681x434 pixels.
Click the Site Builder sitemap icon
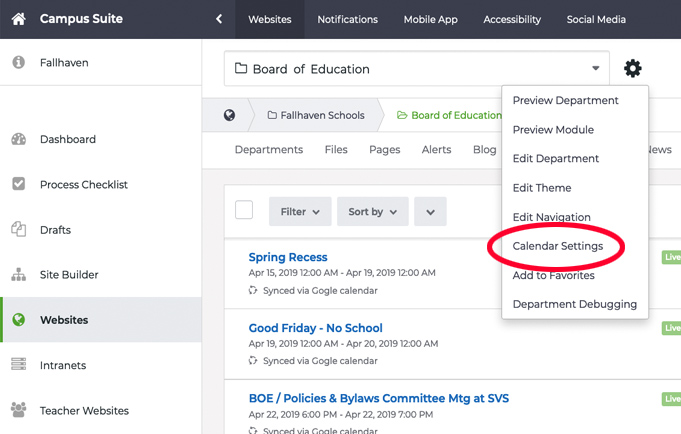pos(18,275)
